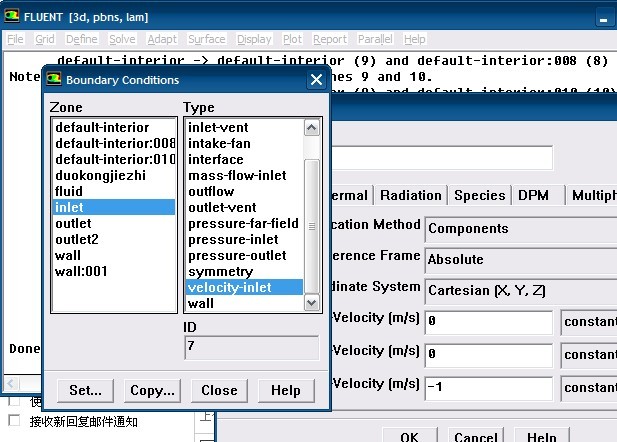
Task: Switch to the Species tab
Action: point(479,196)
